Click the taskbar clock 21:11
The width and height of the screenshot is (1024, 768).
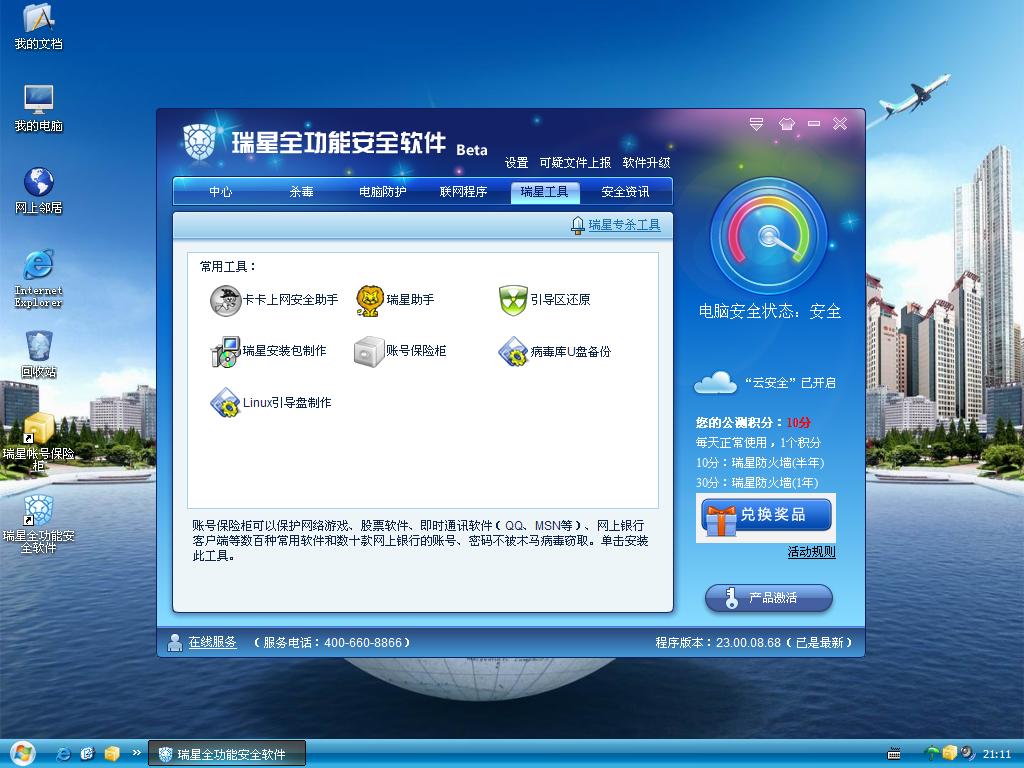coord(997,754)
